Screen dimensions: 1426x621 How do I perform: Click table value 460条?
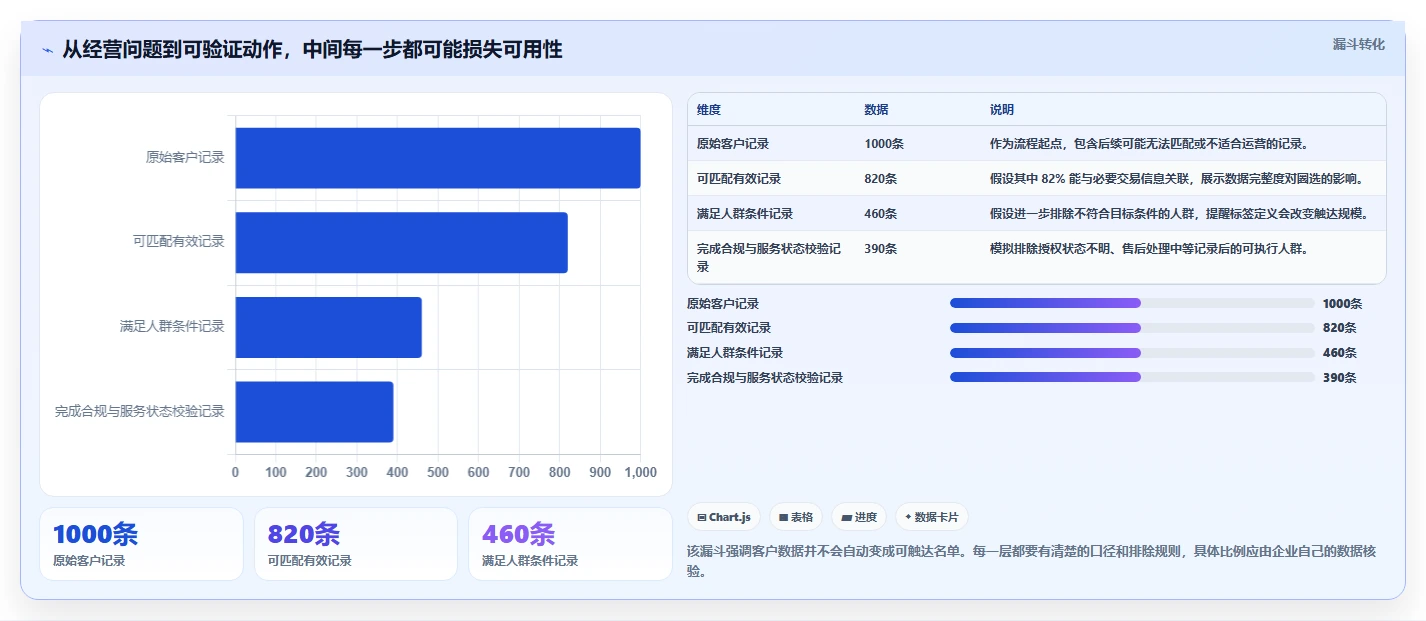pos(881,214)
